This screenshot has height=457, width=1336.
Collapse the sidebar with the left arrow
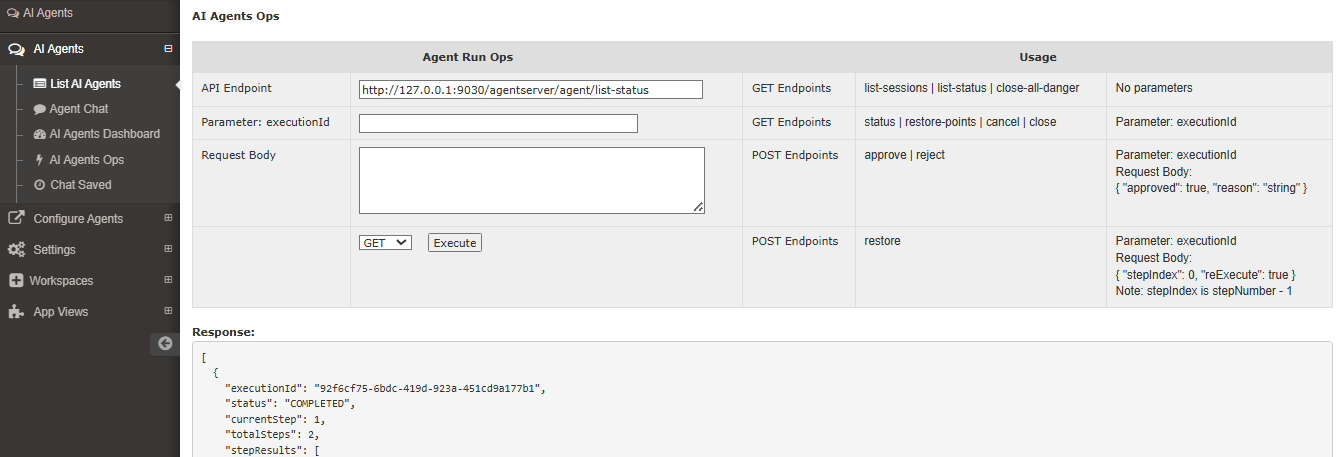click(166, 343)
